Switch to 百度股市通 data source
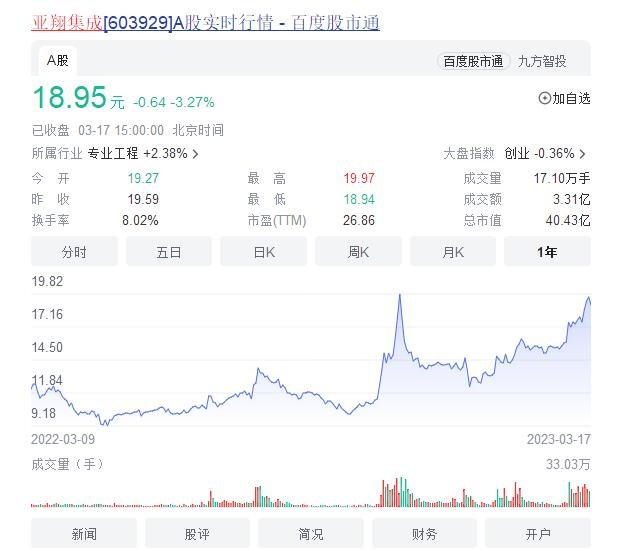 click(x=473, y=61)
